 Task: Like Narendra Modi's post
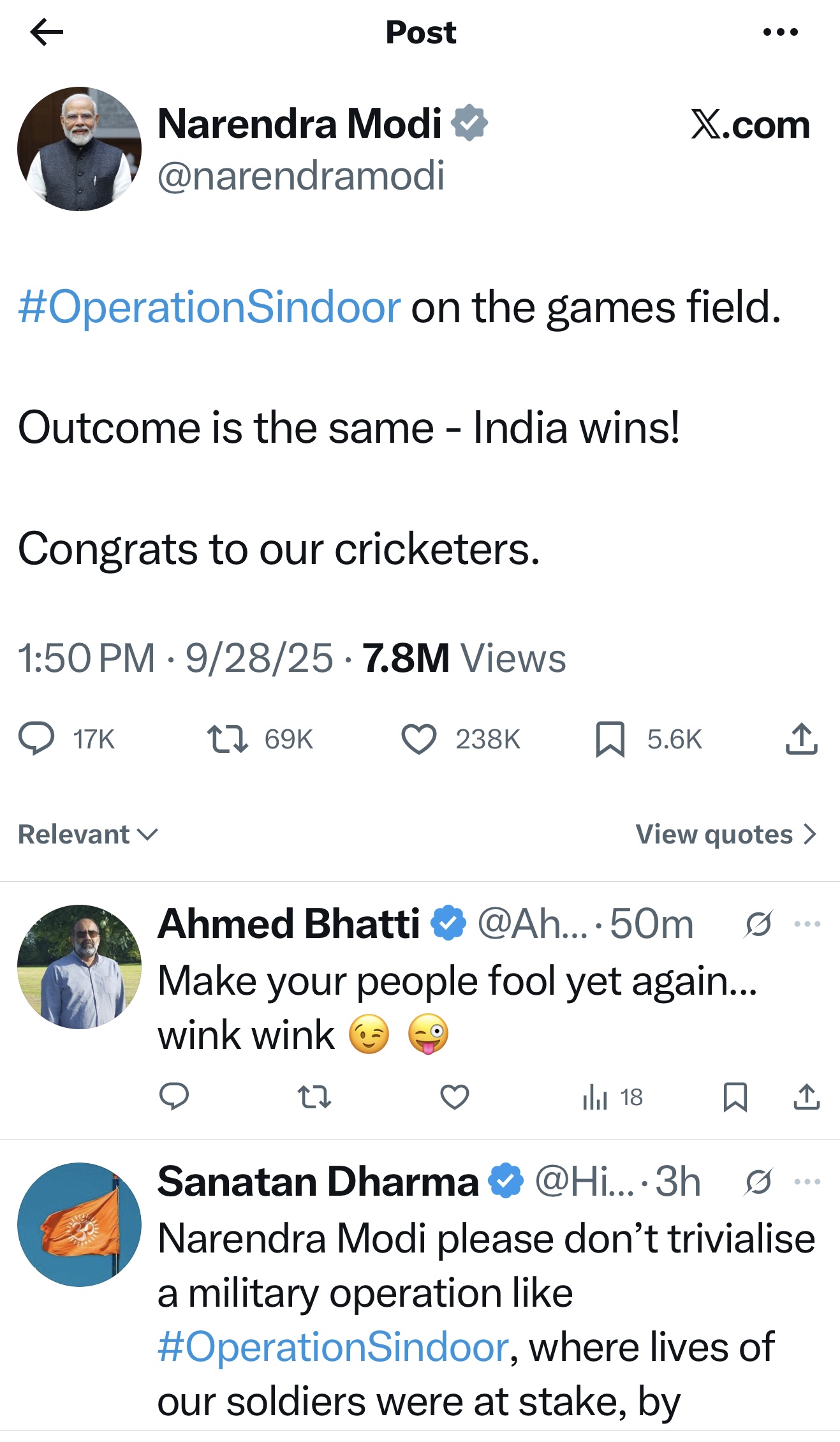point(418,739)
